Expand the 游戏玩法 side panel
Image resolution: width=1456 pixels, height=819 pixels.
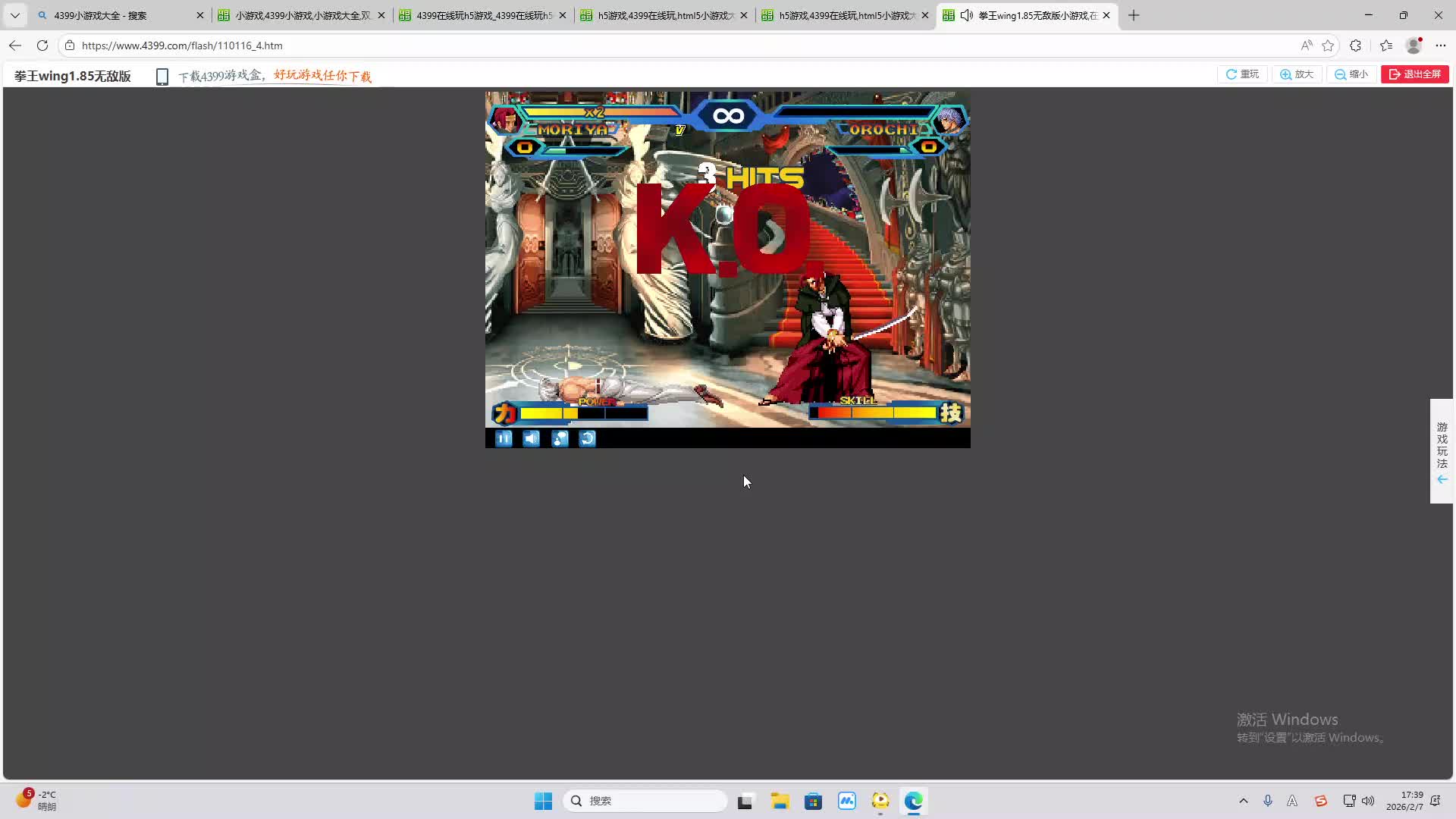pos(1442,451)
